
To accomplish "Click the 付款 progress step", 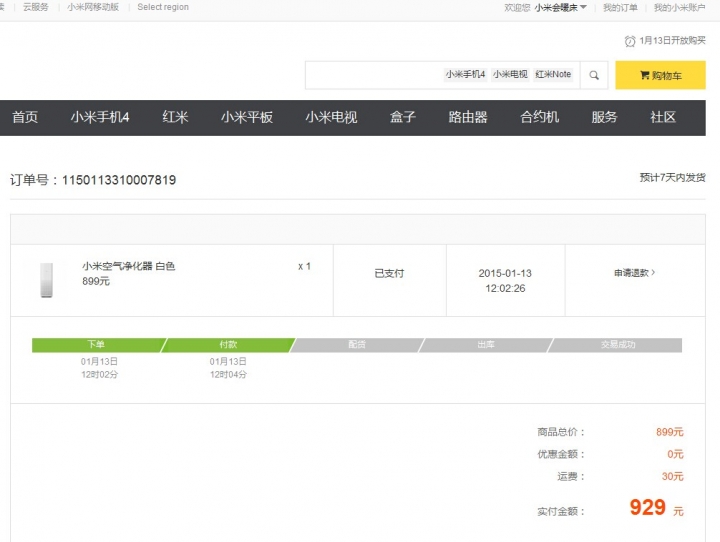I will (228, 344).
